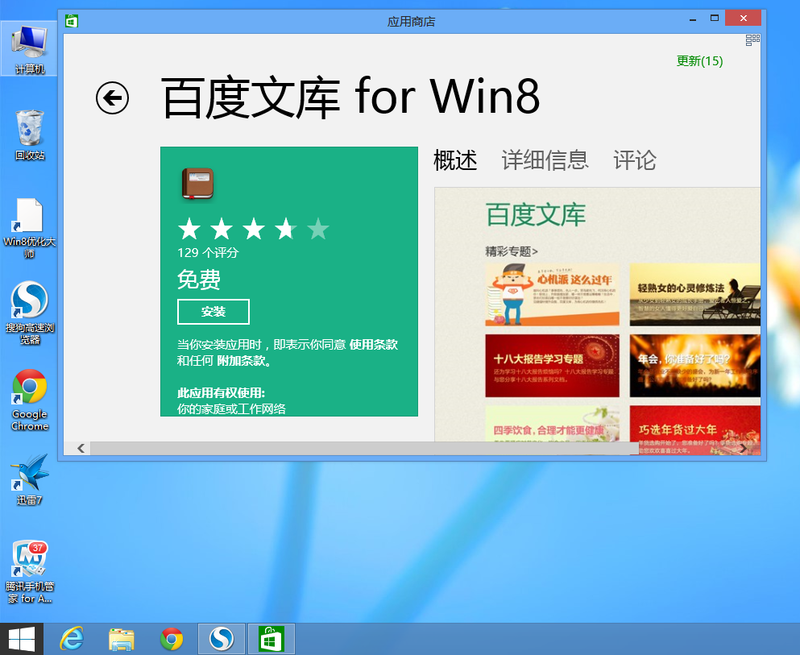
Task: Switch to Sogou browser in taskbar
Action: point(221,639)
